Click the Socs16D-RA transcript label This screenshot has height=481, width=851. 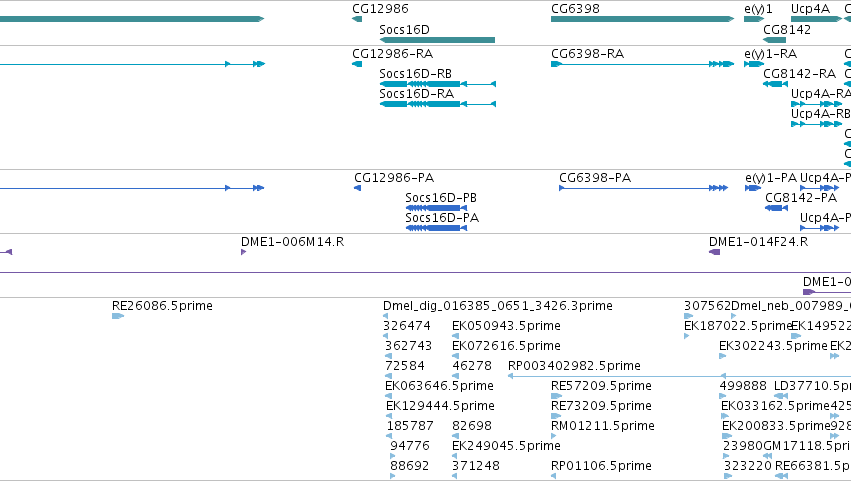[x=416, y=94]
